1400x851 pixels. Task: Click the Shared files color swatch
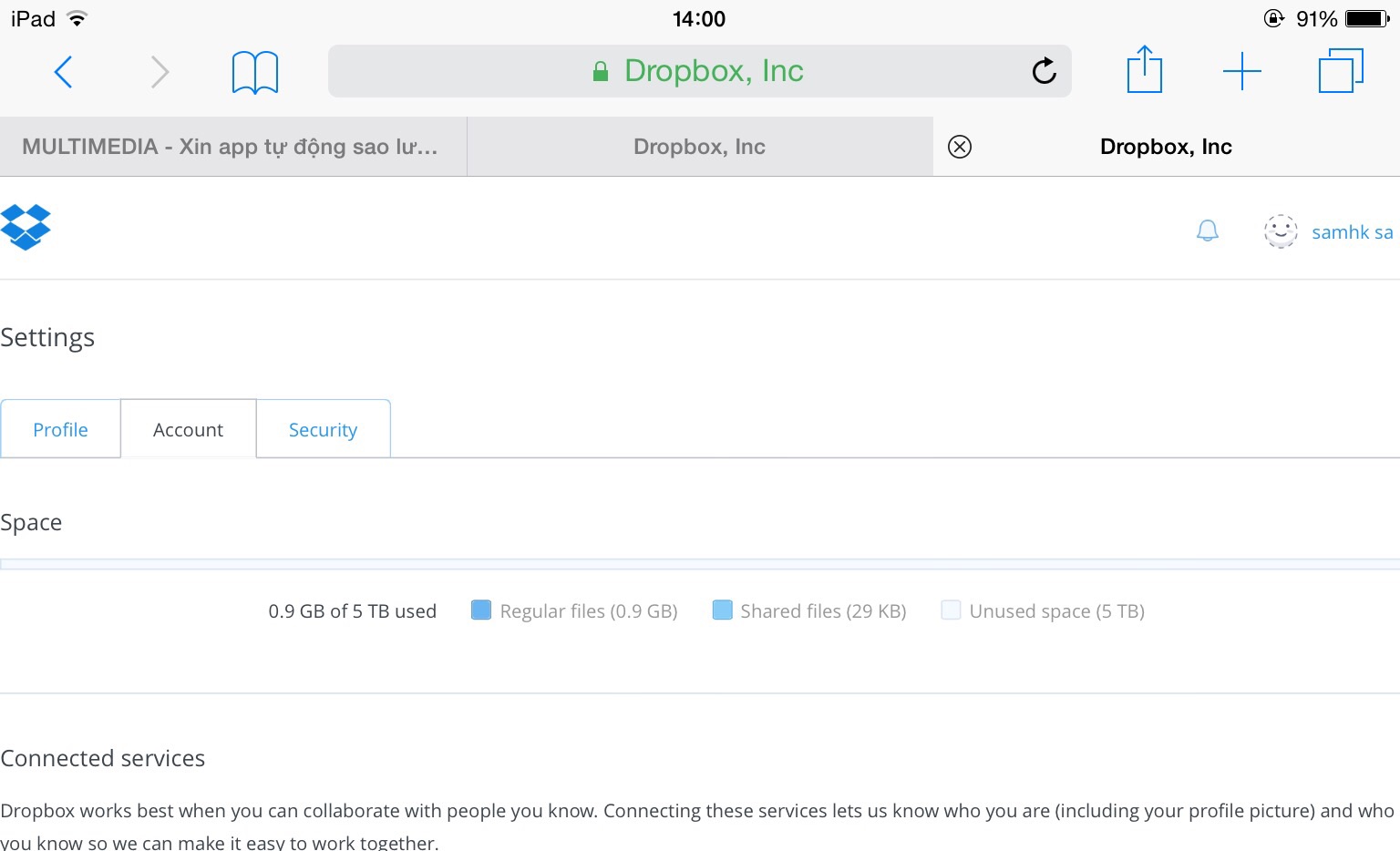tap(722, 610)
